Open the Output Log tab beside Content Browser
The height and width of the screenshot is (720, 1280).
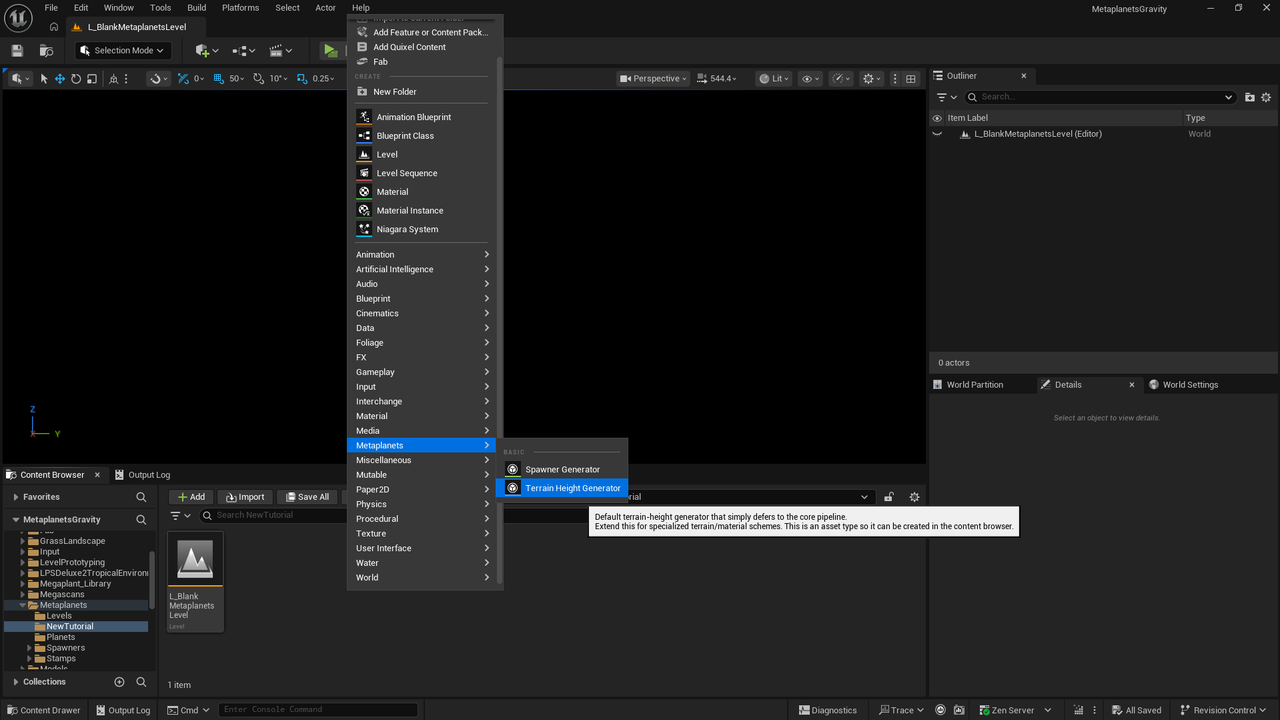point(143,475)
